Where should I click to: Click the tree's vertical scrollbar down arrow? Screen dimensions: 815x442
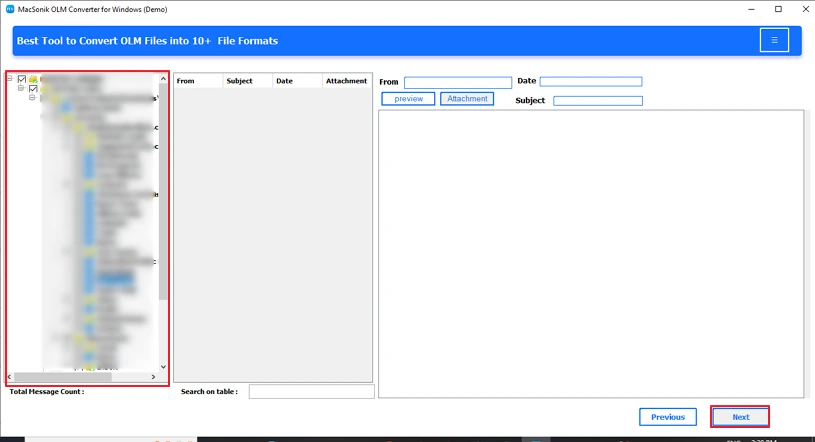(164, 367)
